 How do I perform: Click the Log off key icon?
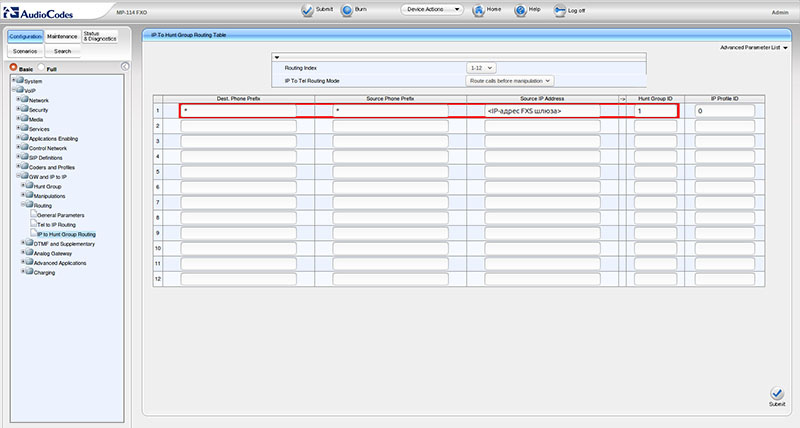(560, 10)
